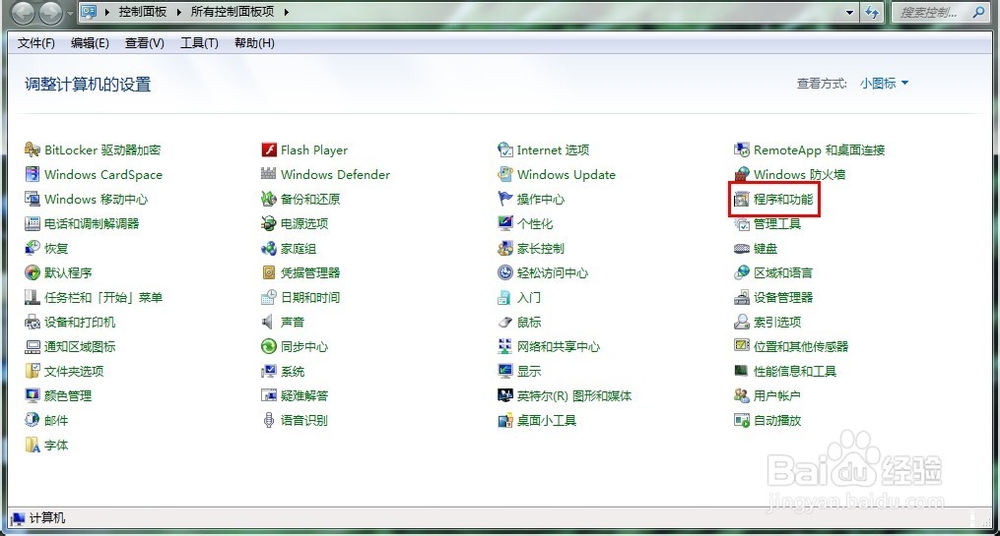Open the RemoteApp 和桌面连接 link
The image size is (1000, 536).
click(x=820, y=150)
